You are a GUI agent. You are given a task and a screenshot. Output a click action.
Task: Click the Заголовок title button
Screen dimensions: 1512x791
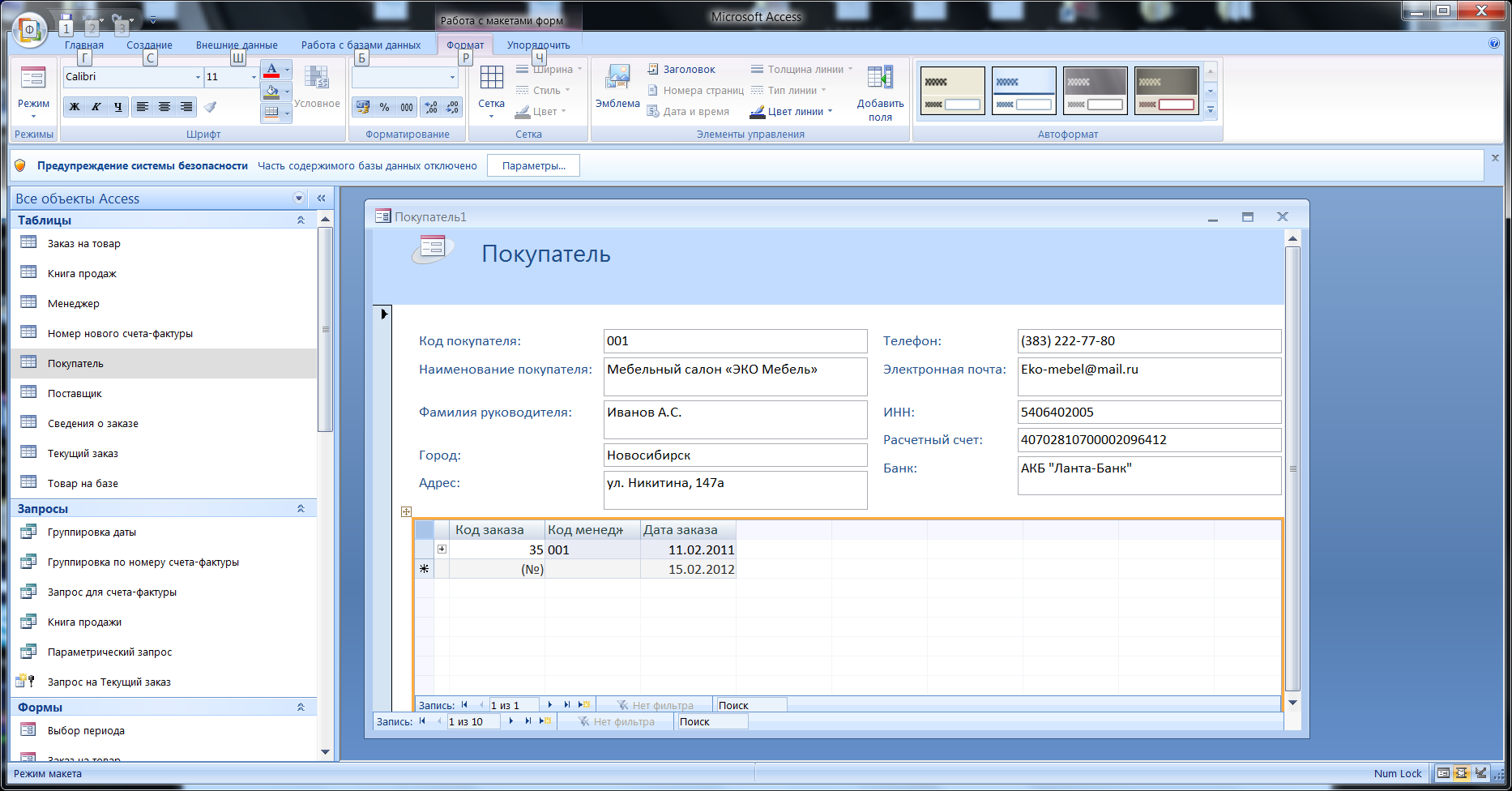pos(681,70)
